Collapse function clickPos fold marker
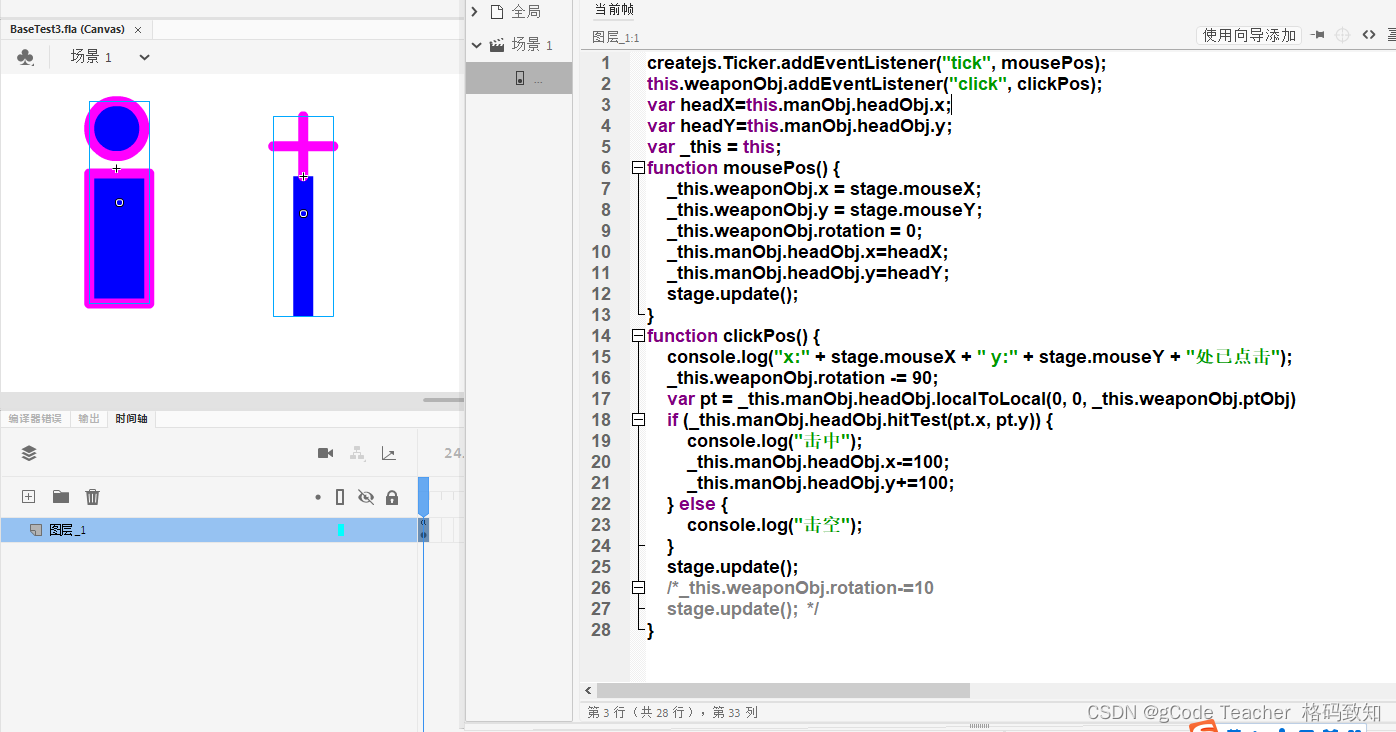 pyautogui.click(x=638, y=336)
